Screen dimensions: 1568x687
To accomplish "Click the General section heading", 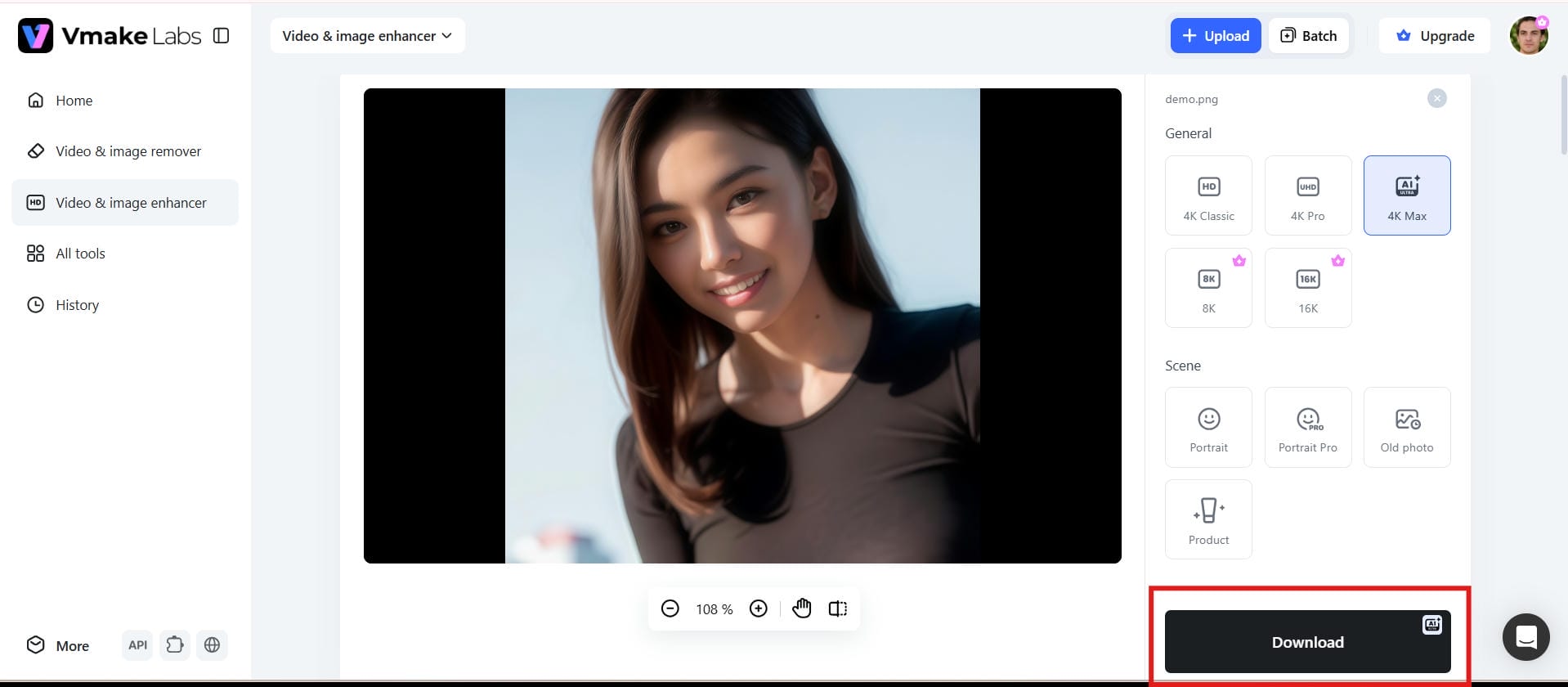I will 1188,133.
